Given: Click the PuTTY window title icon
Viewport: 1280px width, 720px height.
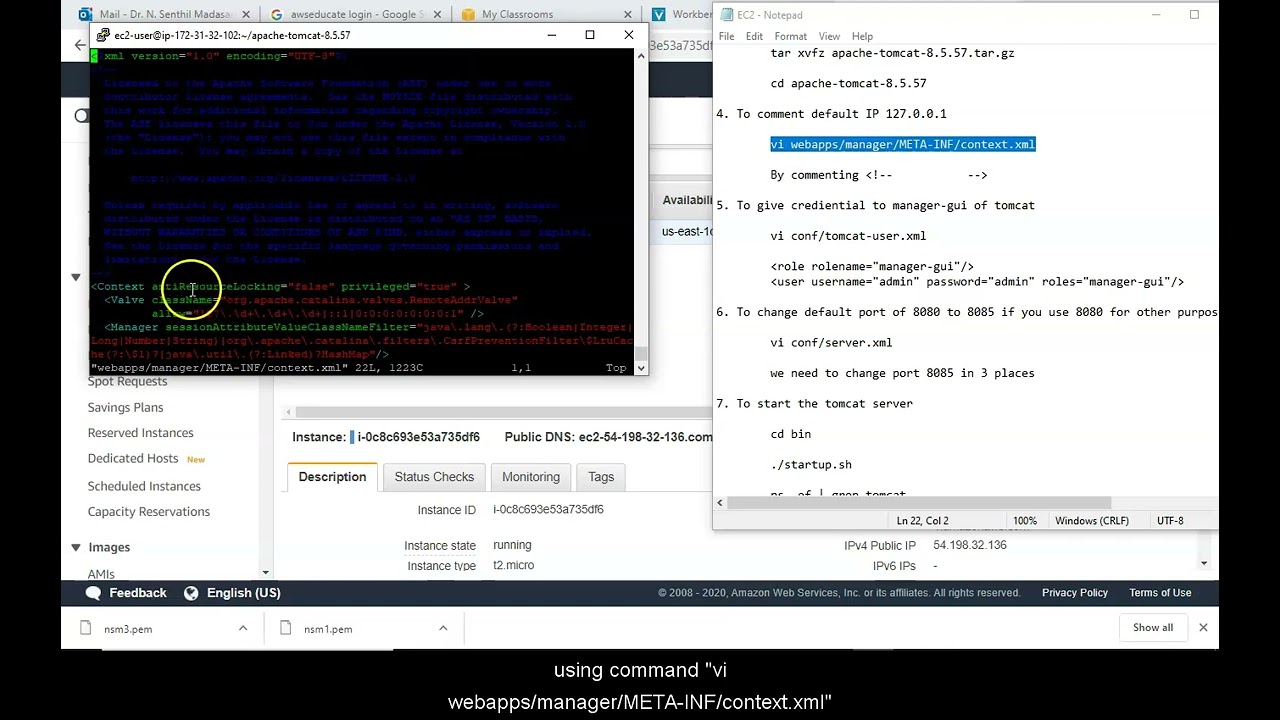Looking at the screenshot, I should click(103, 35).
